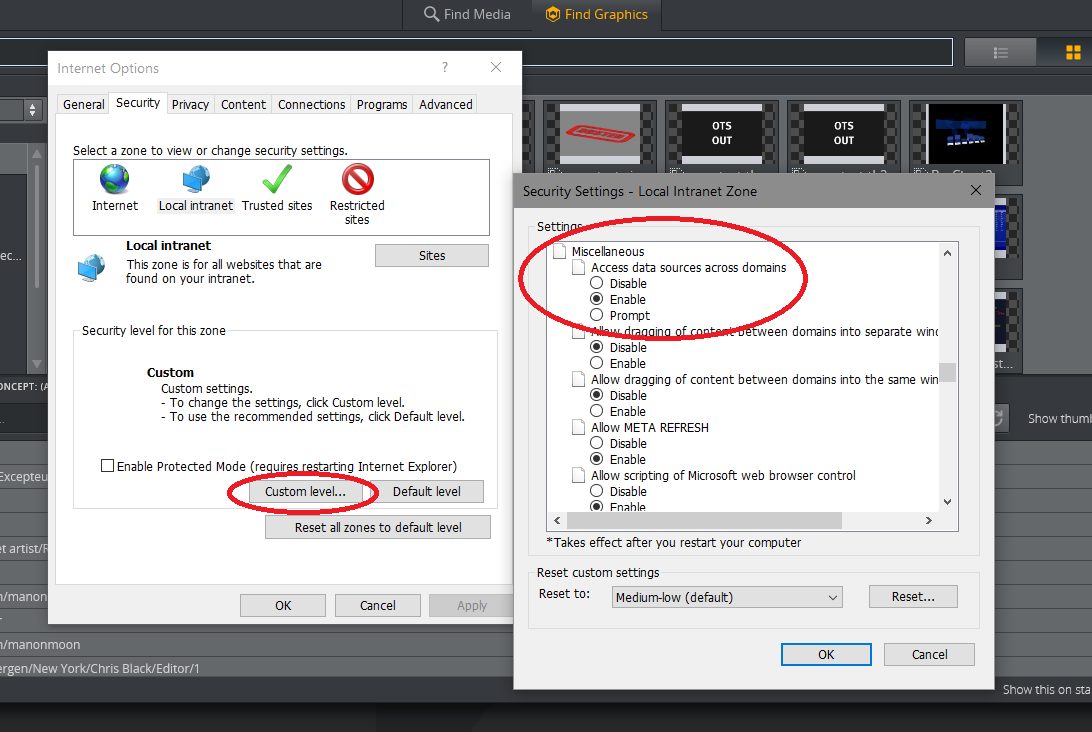Click the Custom level button
The width and height of the screenshot is (1092, 732).
pyautogui.click(x=305, y=492)
